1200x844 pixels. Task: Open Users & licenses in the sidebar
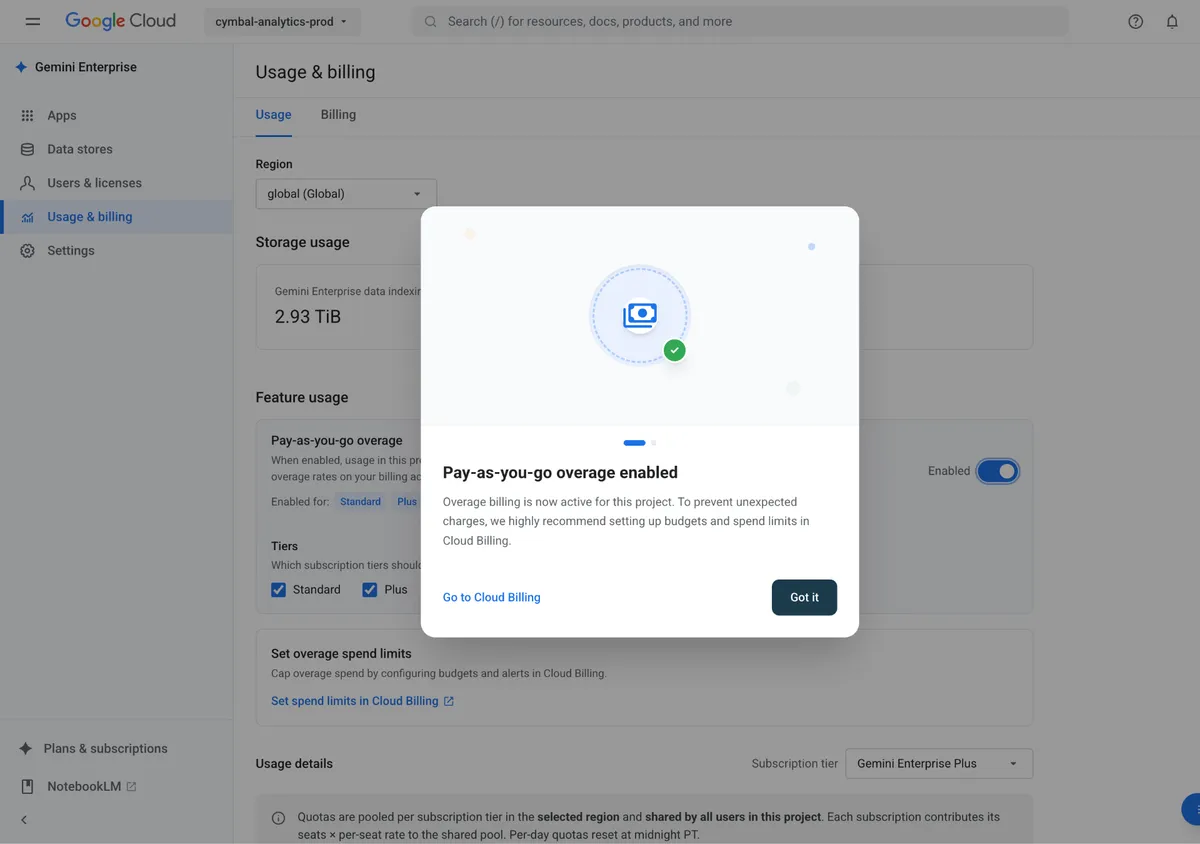click(x=116, y=183)
